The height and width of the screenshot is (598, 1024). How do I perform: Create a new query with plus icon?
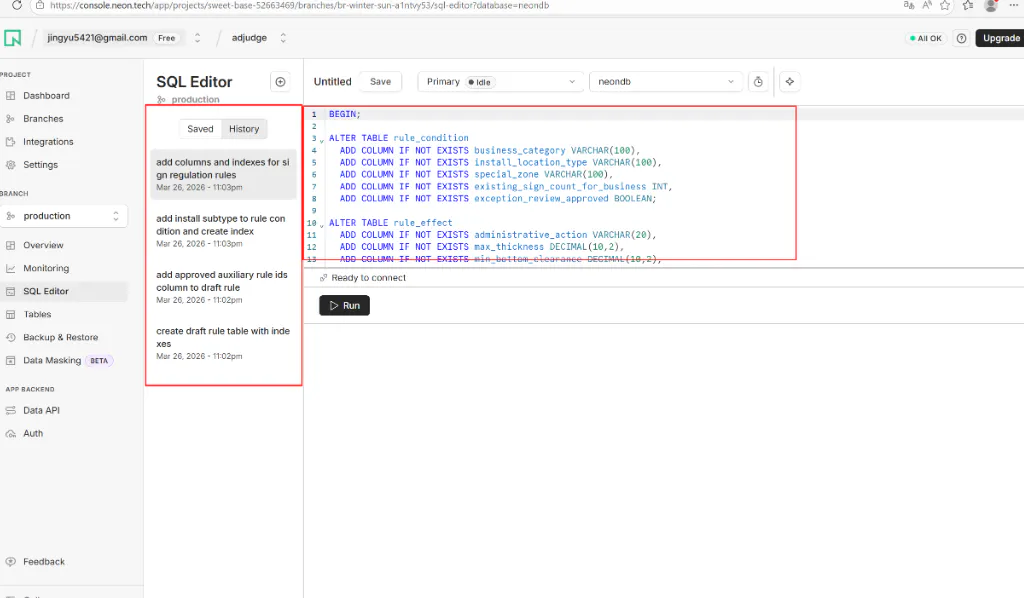280,82
